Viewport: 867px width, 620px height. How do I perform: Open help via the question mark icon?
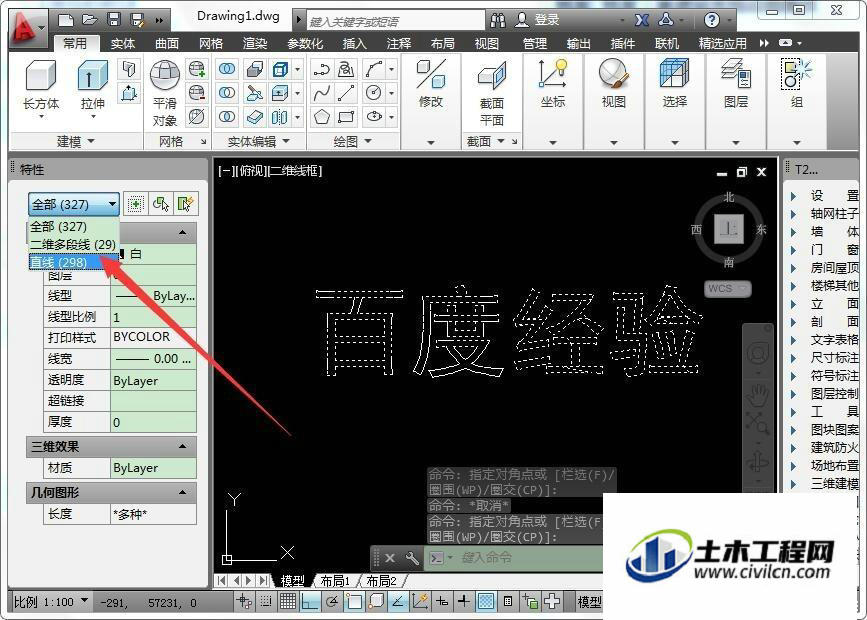[712, 20]
